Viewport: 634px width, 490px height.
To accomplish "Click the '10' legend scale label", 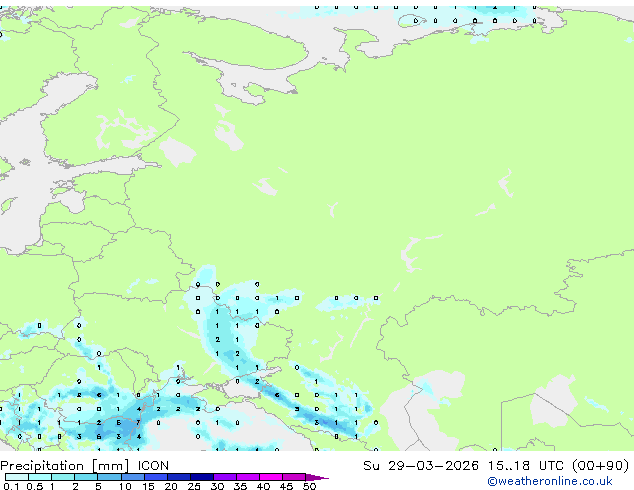I will click(125, 486).
